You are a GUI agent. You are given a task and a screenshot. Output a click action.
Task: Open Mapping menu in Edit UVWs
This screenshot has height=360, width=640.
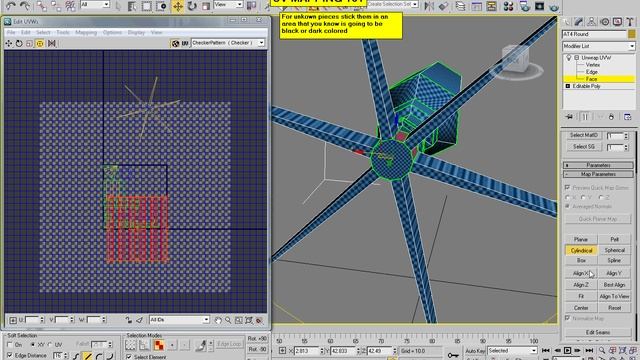86,32
